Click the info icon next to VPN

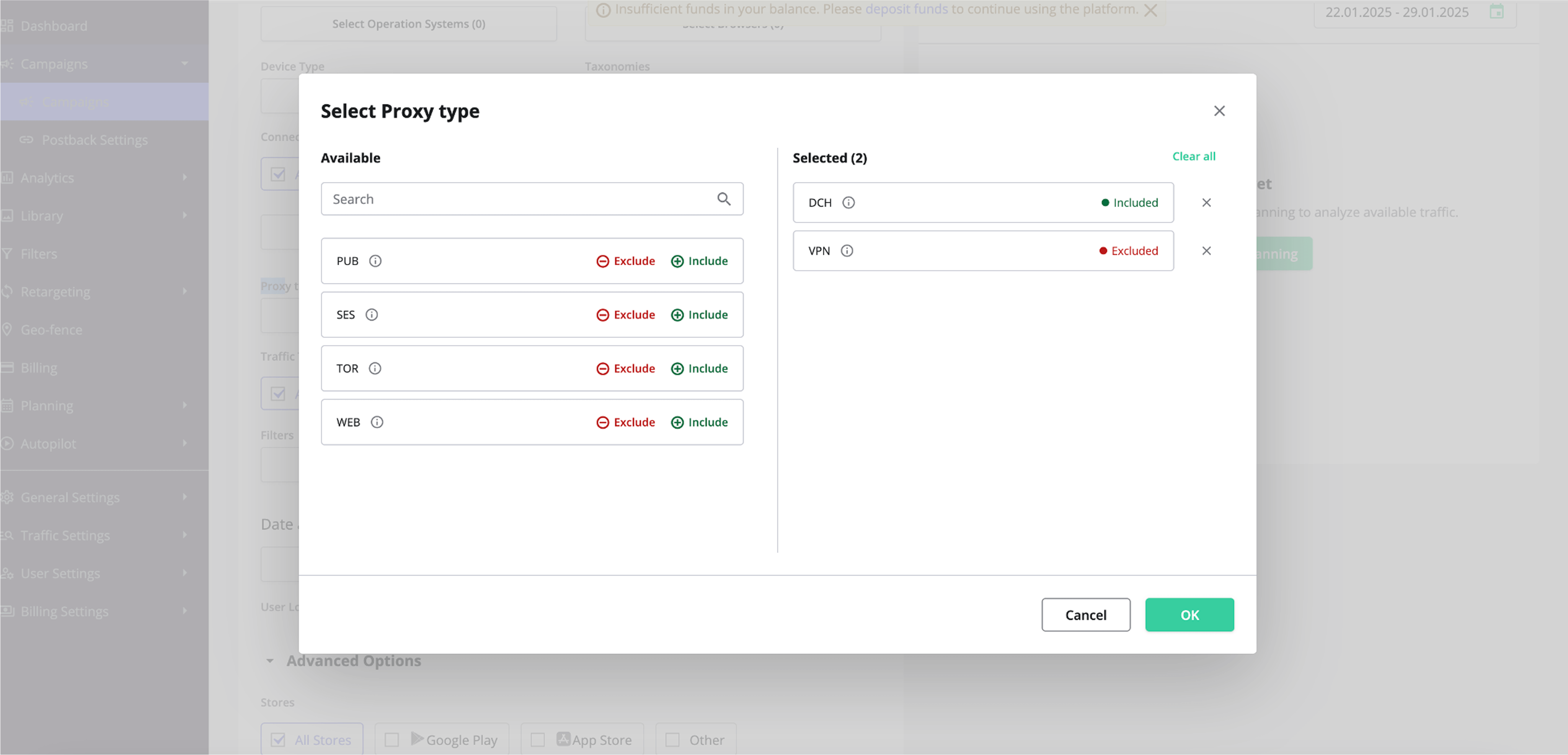click(x=847, y=251)
